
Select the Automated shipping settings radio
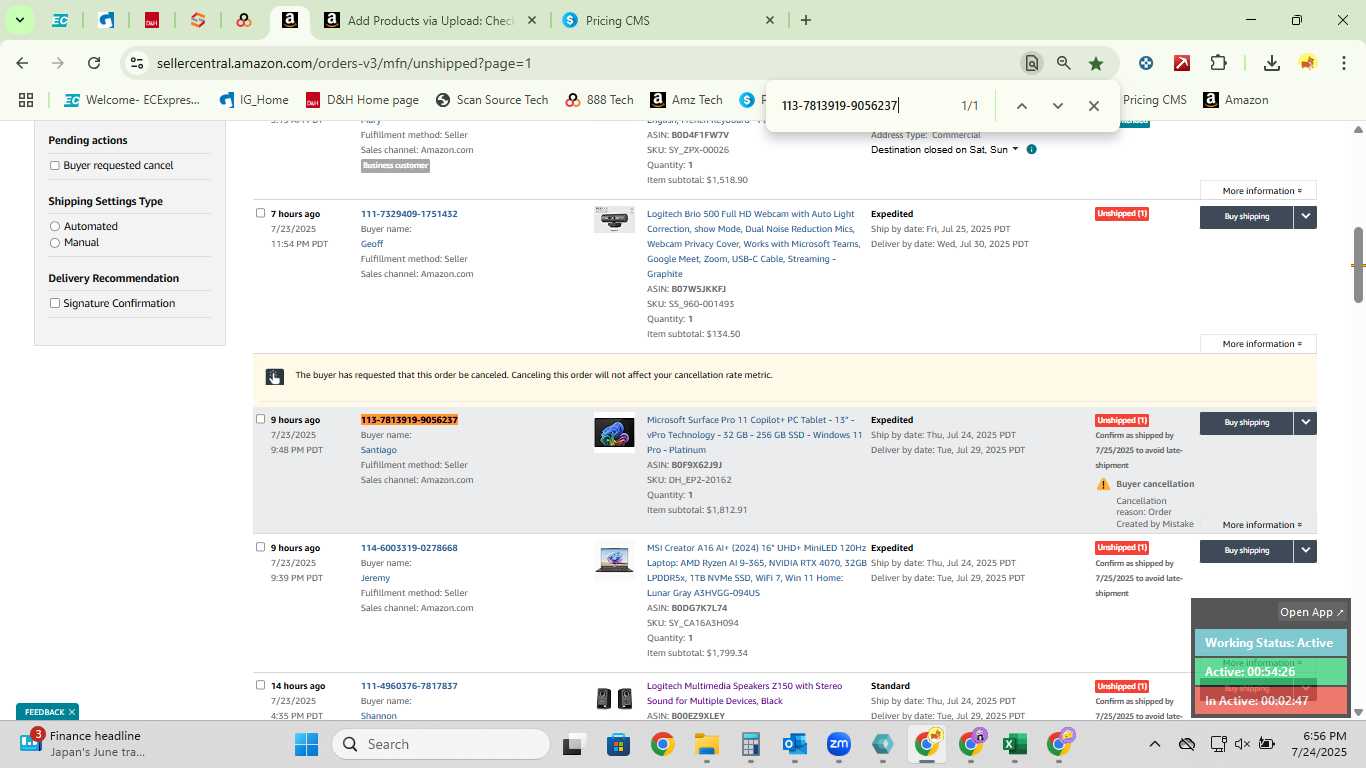click(55, 227)
